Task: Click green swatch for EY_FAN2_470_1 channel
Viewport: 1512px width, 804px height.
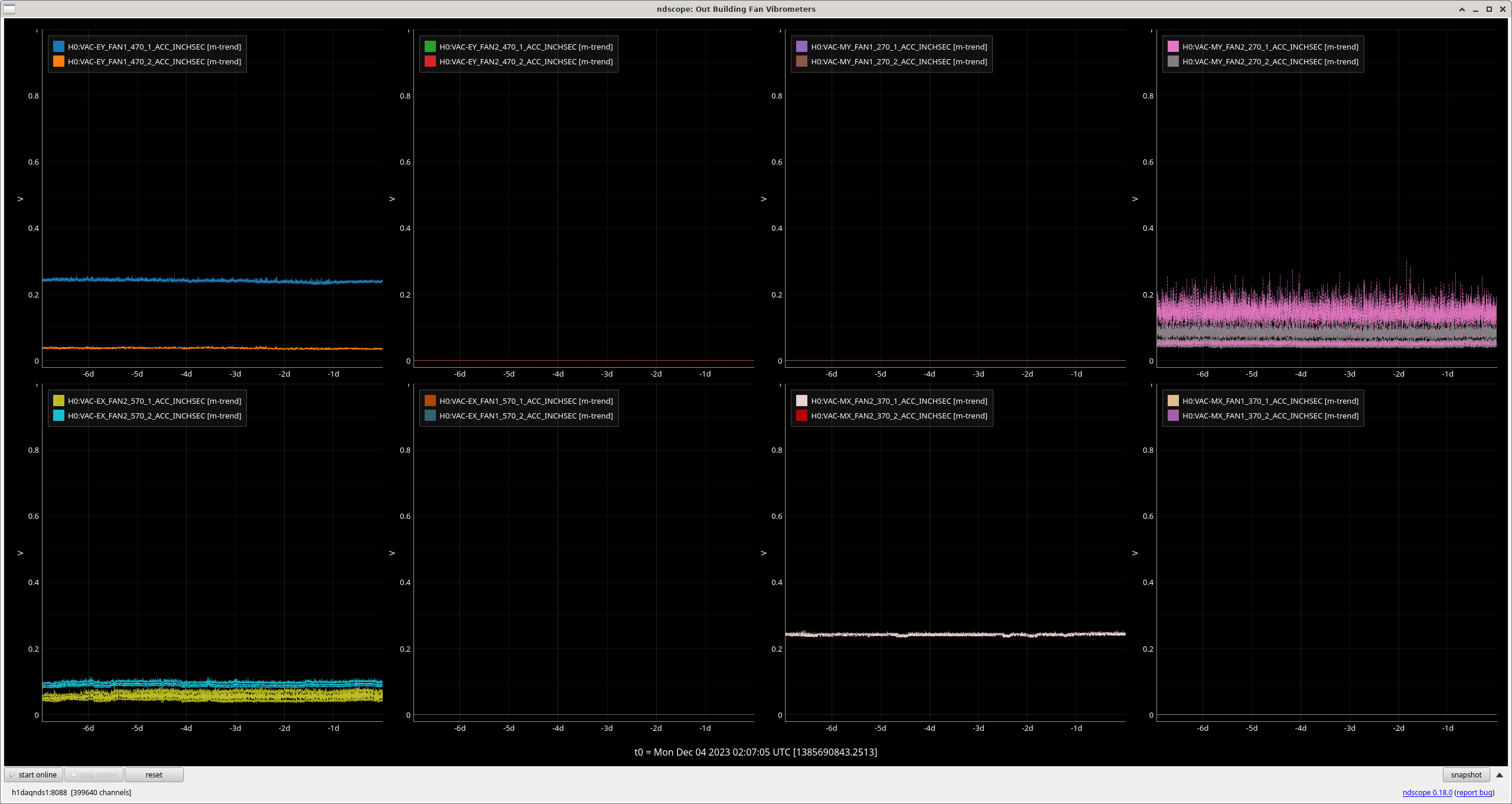Action: (x=430, y=47)
